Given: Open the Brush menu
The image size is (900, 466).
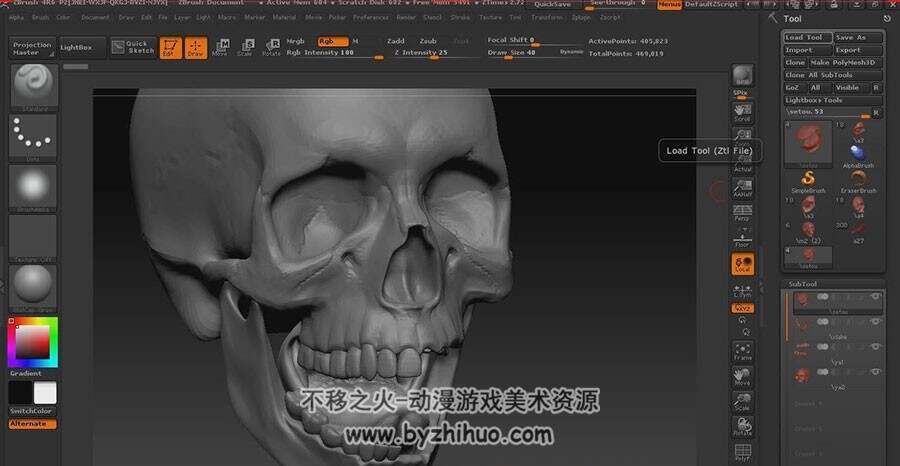Looking at the screenshot, I should tap(40, 18).
